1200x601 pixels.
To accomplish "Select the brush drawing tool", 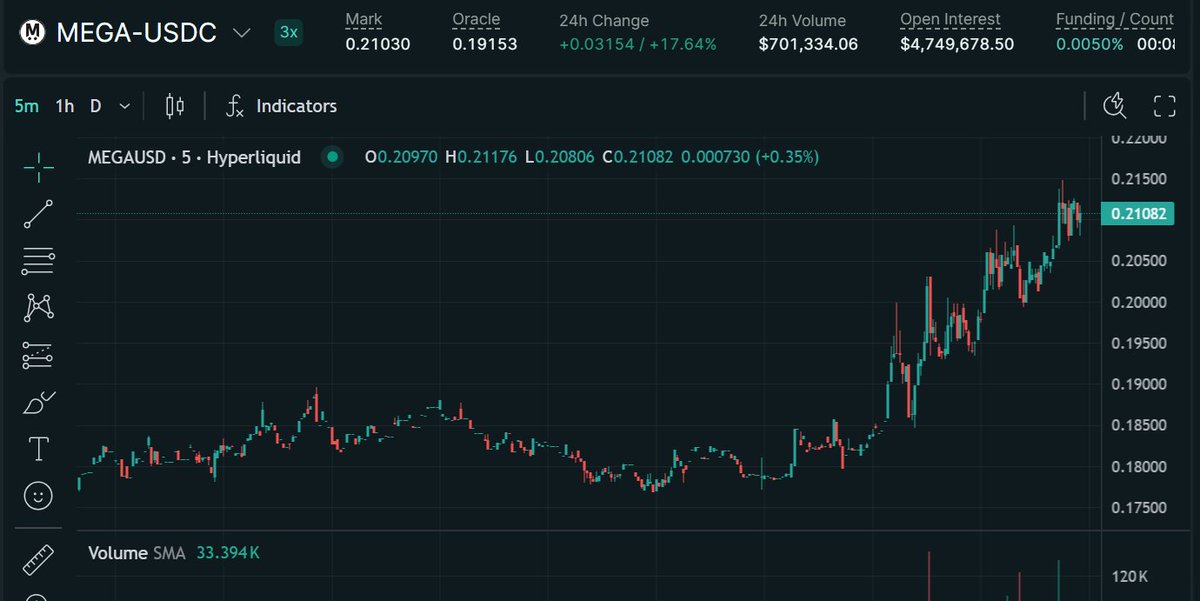I will point(39,402).
